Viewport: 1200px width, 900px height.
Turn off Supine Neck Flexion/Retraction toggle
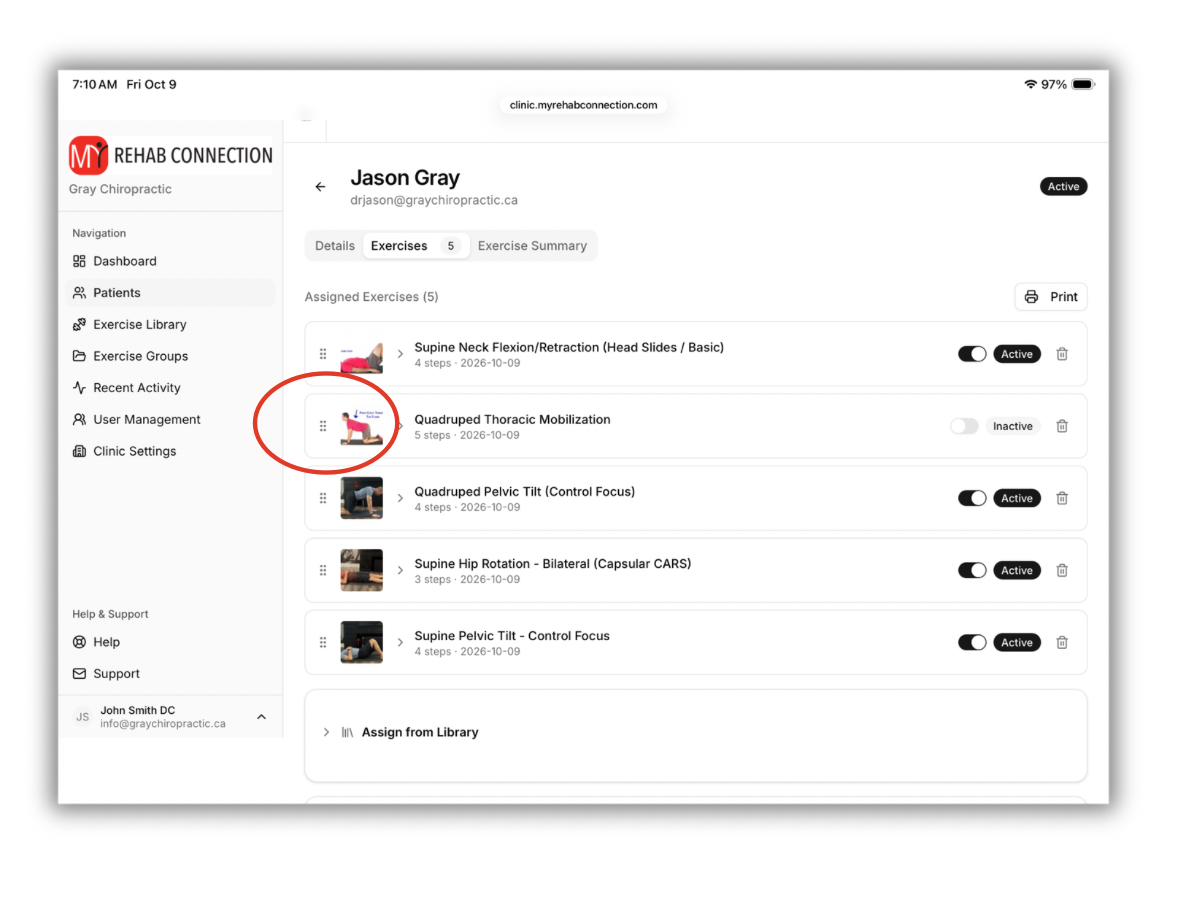pos(972,354)
